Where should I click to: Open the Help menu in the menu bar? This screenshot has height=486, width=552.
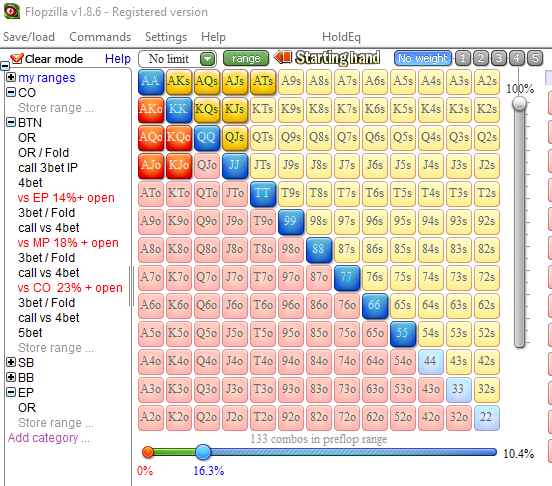coord(213,37)
